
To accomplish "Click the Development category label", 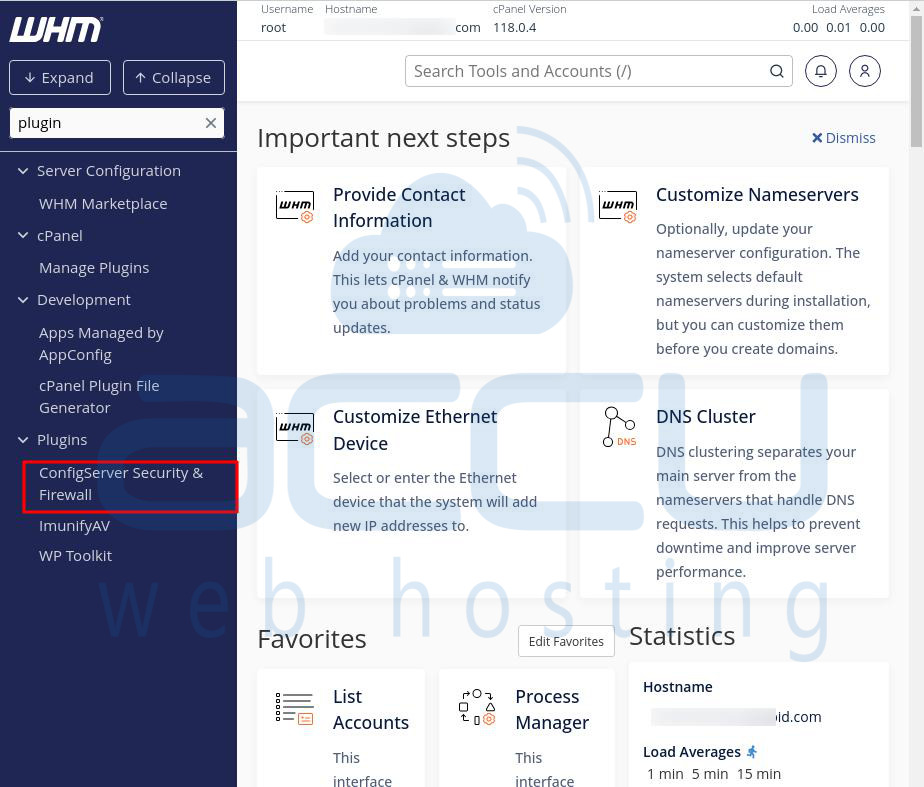I will pos(84,300).
